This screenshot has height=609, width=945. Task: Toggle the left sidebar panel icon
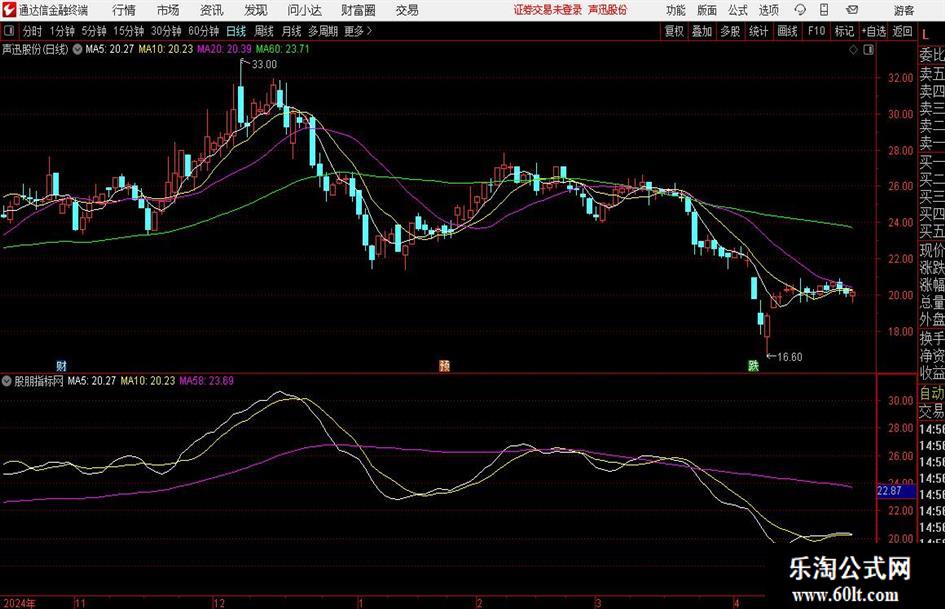point(8,31)
